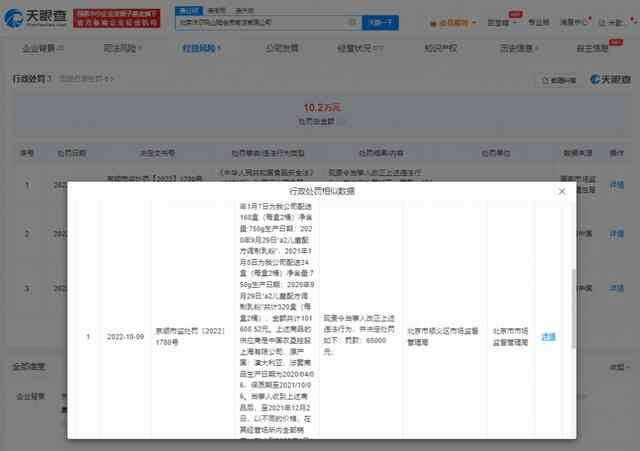Select the 经营风险 tab

pyautogui.click(x=200, y=46)
